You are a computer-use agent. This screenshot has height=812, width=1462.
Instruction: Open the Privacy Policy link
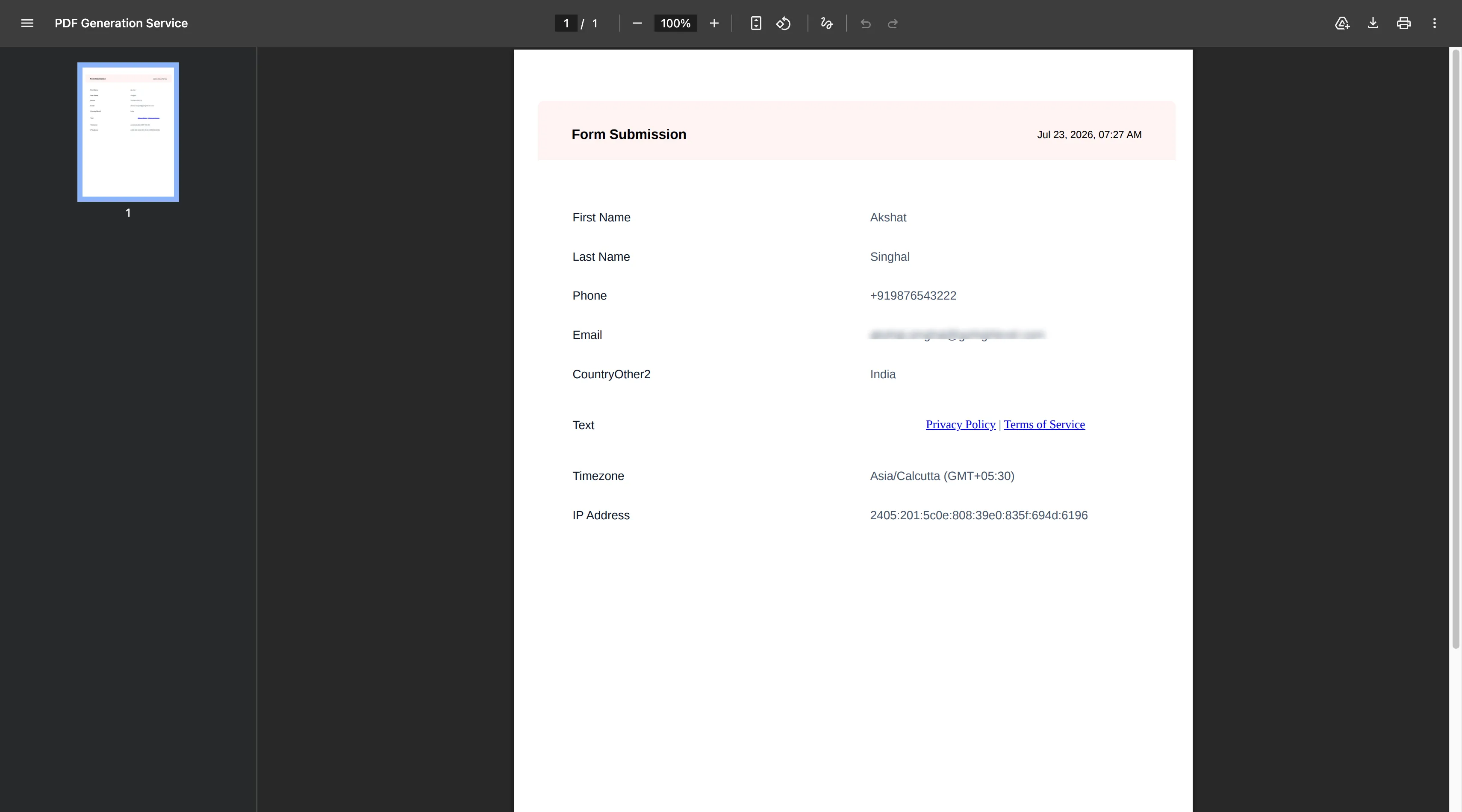pos(960,424)
